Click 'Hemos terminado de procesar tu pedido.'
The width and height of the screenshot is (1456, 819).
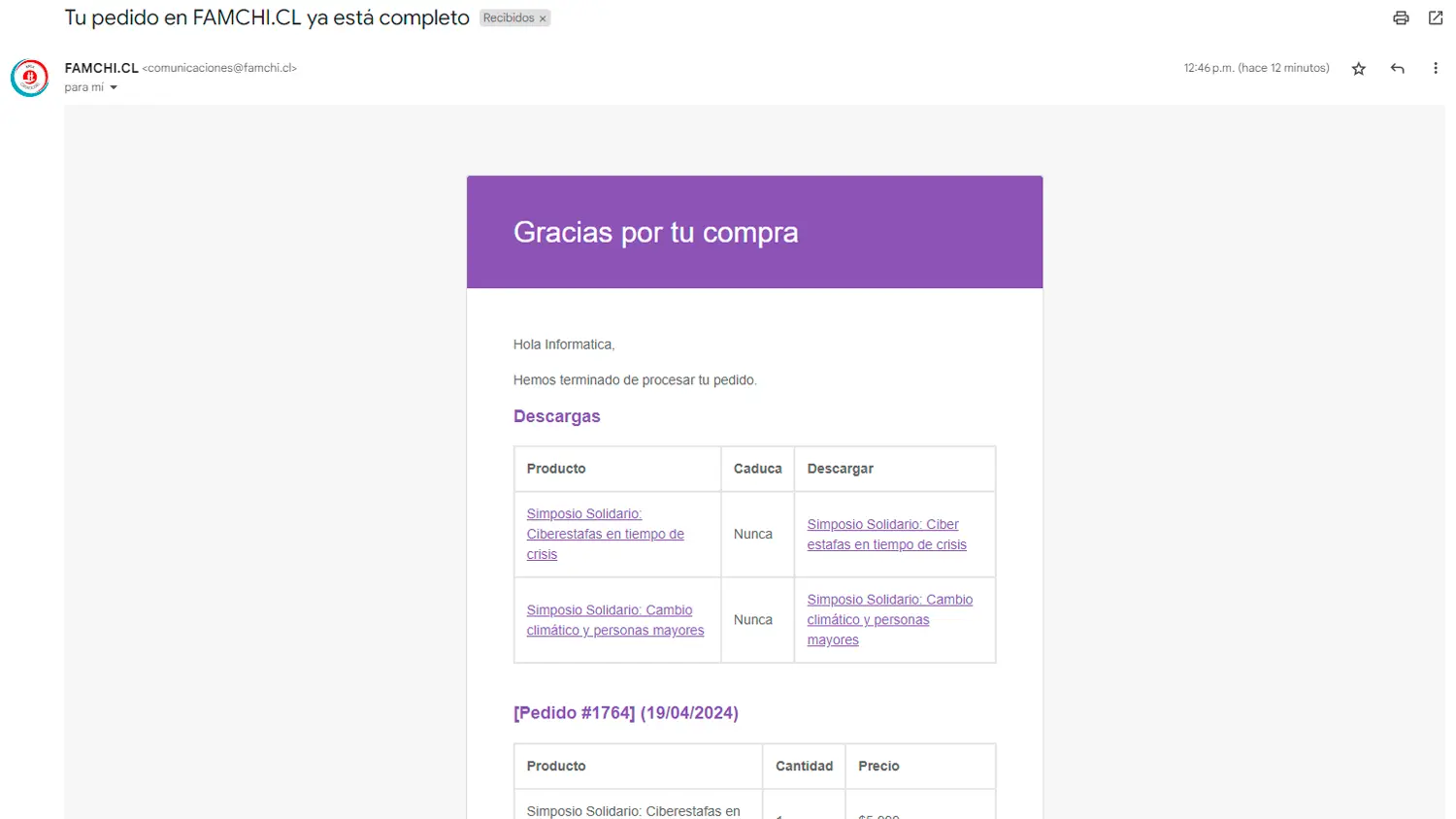pyautogui.click(x=635, y=380)
